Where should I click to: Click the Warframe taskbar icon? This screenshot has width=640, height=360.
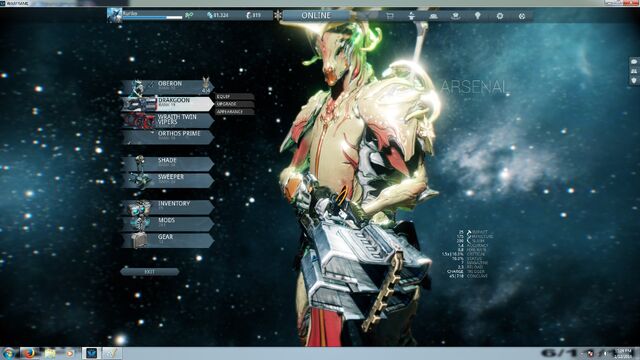[x=91, y=353]
